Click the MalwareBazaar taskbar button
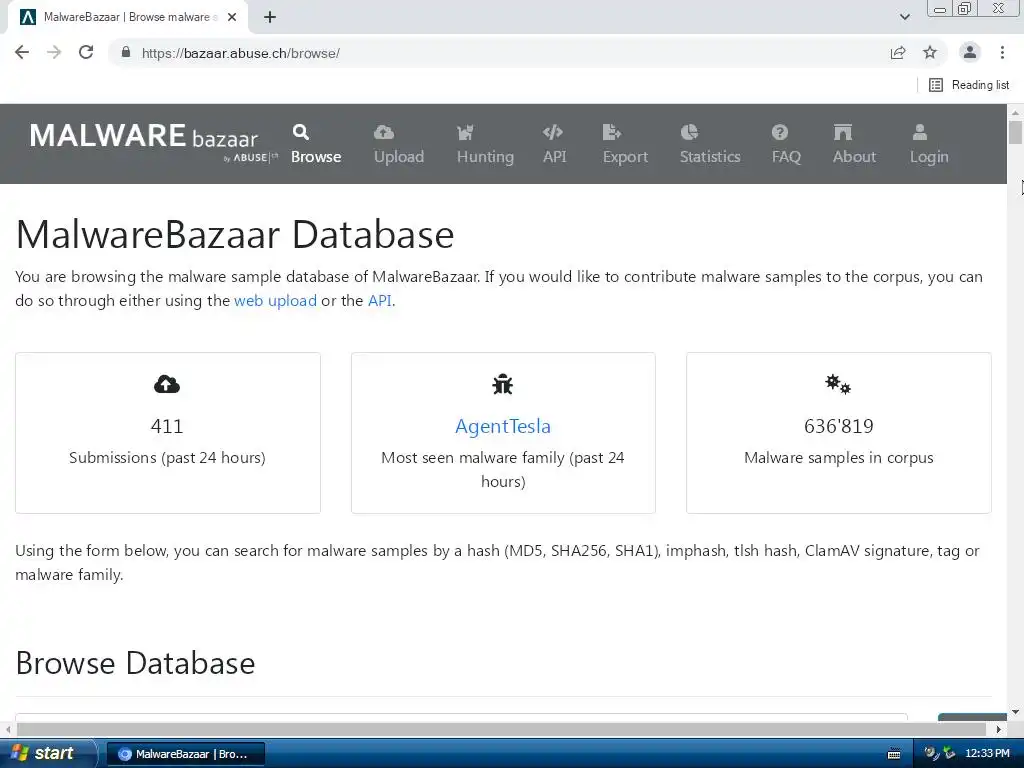Screen dimensions: 1024x768 (x=185, y=754)
